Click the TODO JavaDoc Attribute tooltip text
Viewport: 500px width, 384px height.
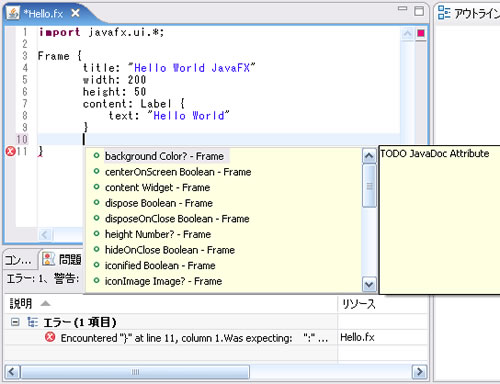pyautogui.click(x=435, y=154)
